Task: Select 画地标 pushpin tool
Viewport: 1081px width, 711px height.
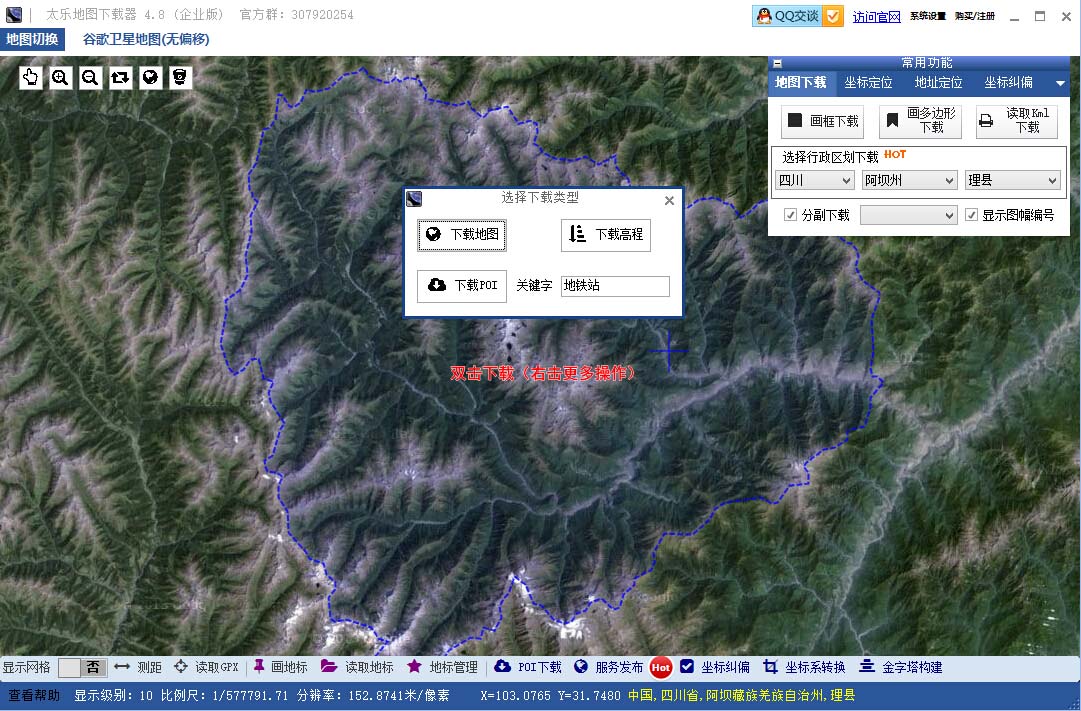Action: click(281, 667)
